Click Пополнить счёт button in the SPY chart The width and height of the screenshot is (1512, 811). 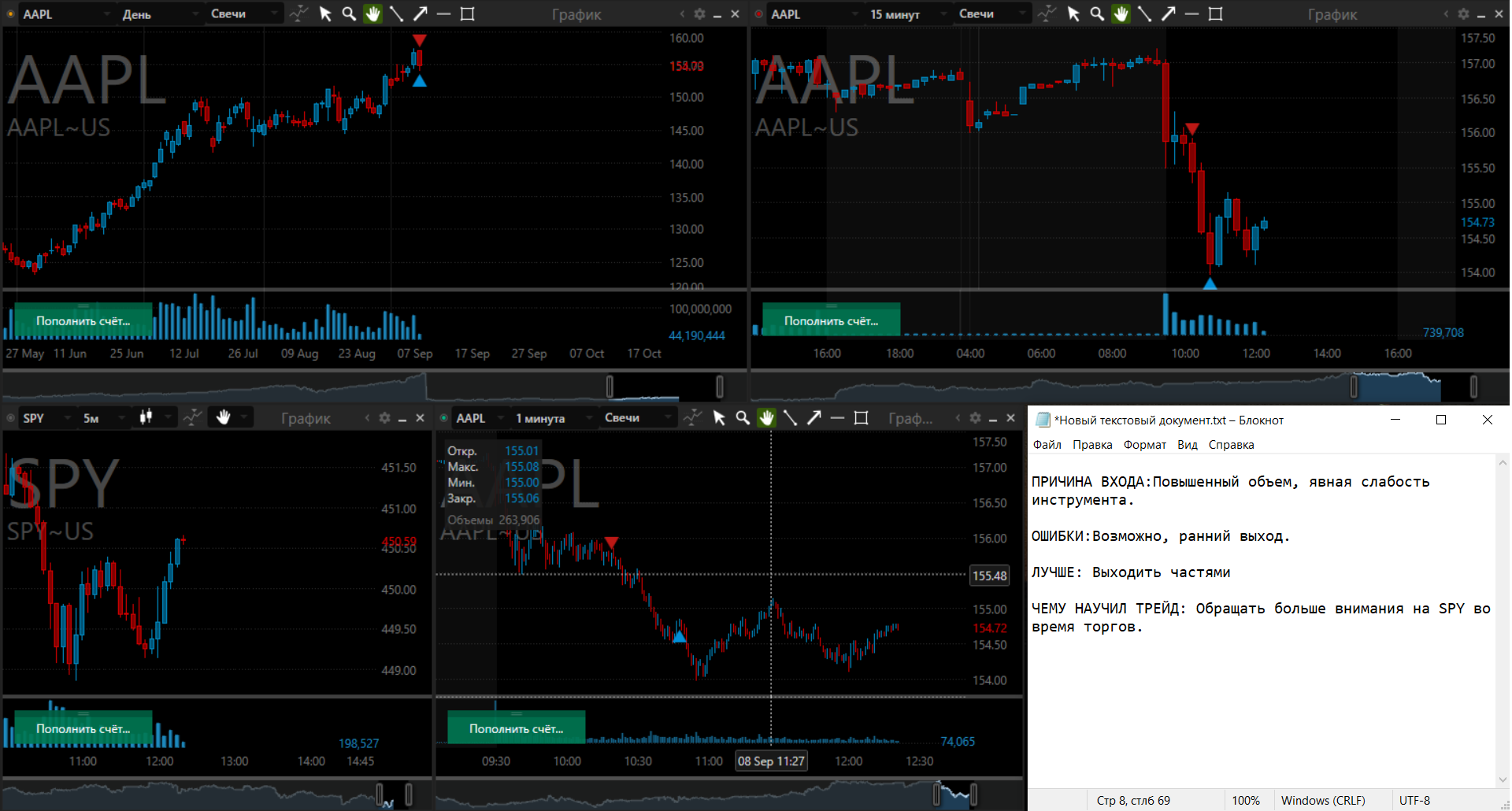[x=83, y=728]
